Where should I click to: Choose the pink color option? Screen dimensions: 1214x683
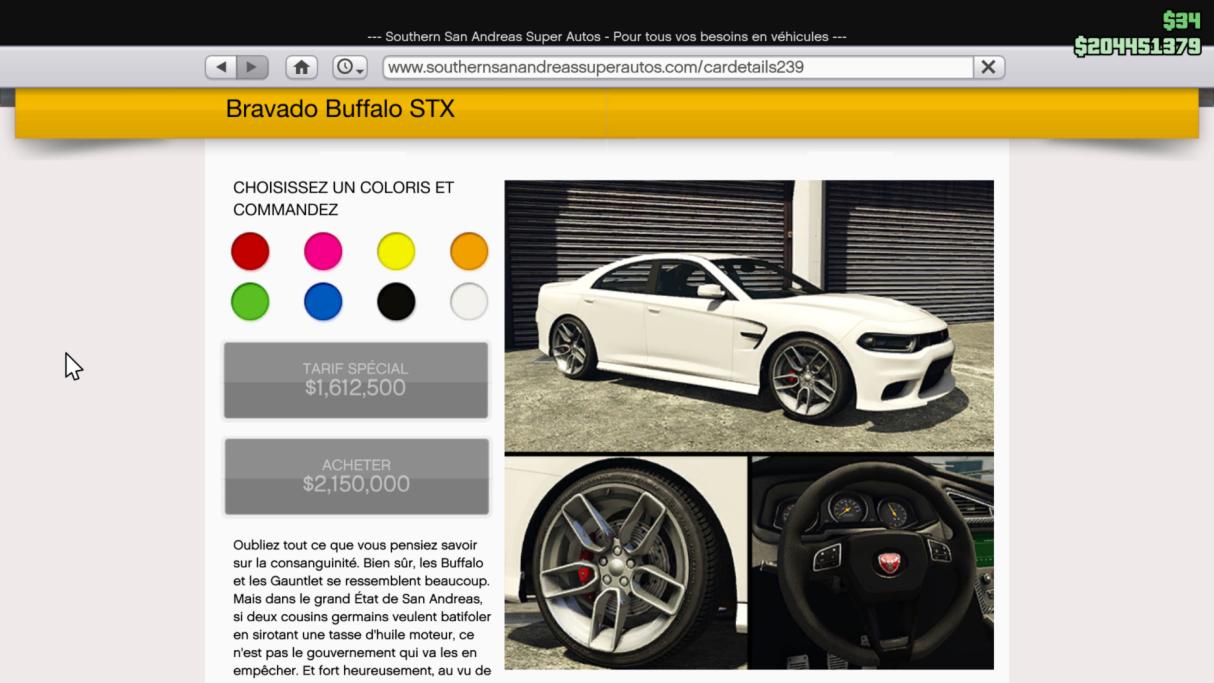tap(323, 251)
